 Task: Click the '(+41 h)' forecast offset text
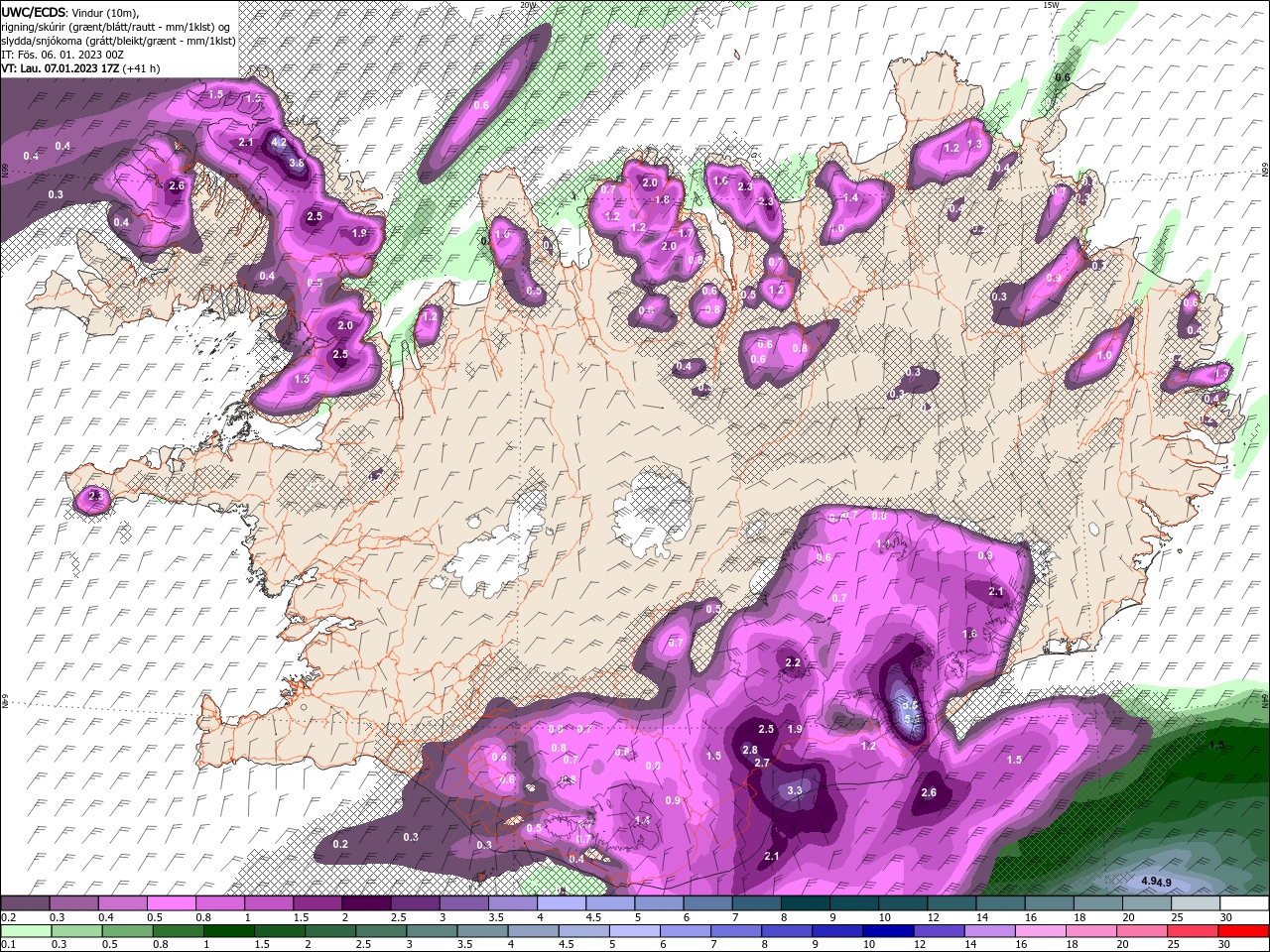point(142,68)
